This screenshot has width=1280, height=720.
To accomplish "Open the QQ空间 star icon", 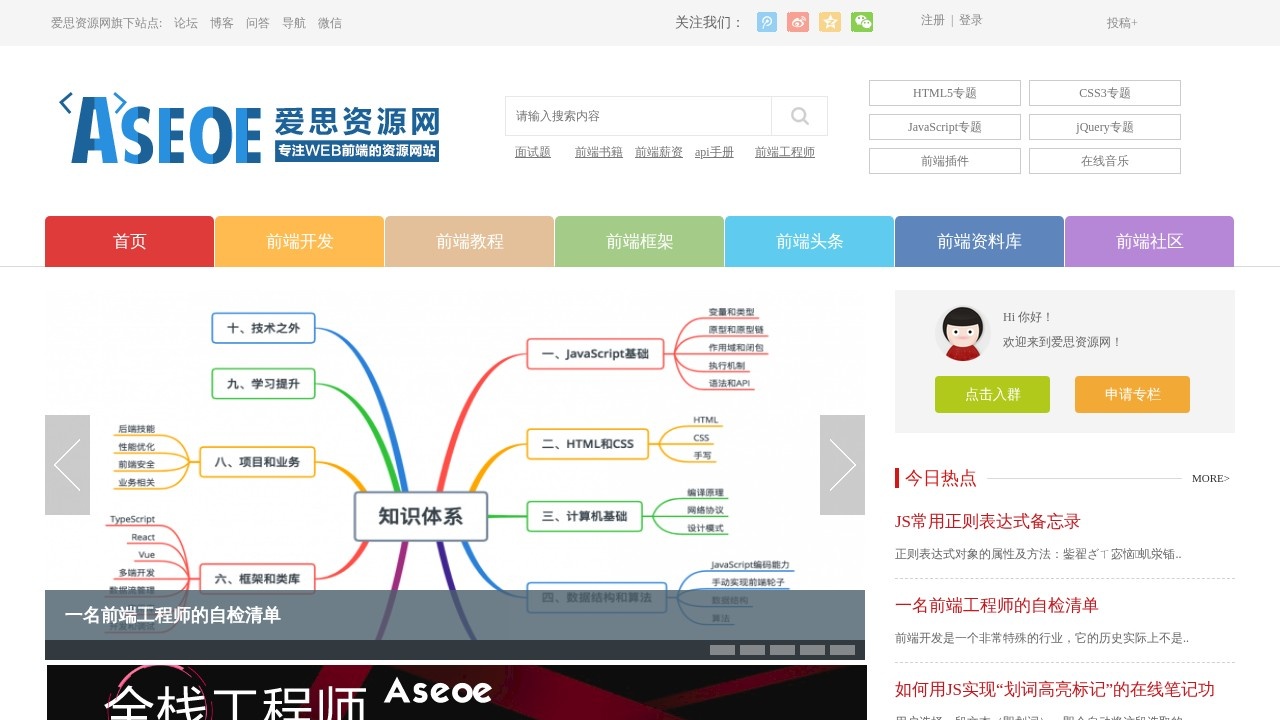I will point(830,21).
